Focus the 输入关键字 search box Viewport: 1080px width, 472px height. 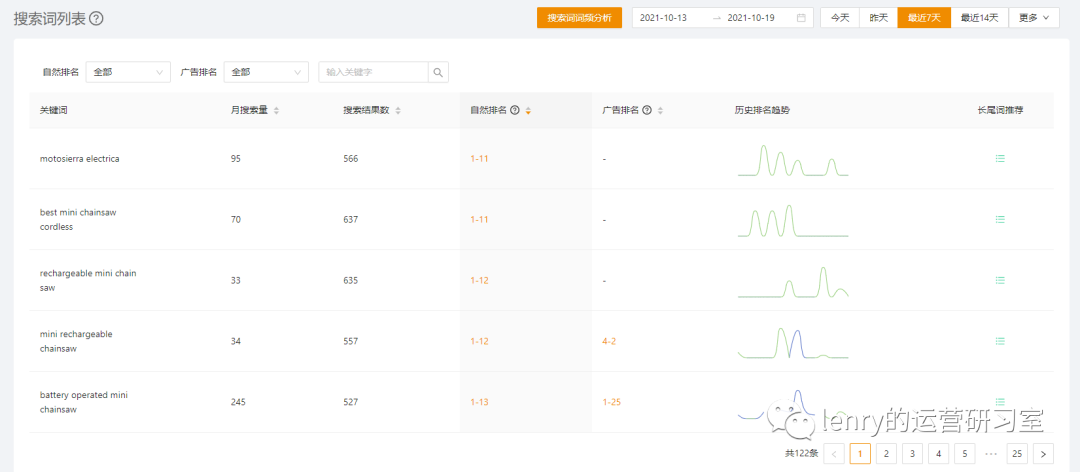coord(373,72)
